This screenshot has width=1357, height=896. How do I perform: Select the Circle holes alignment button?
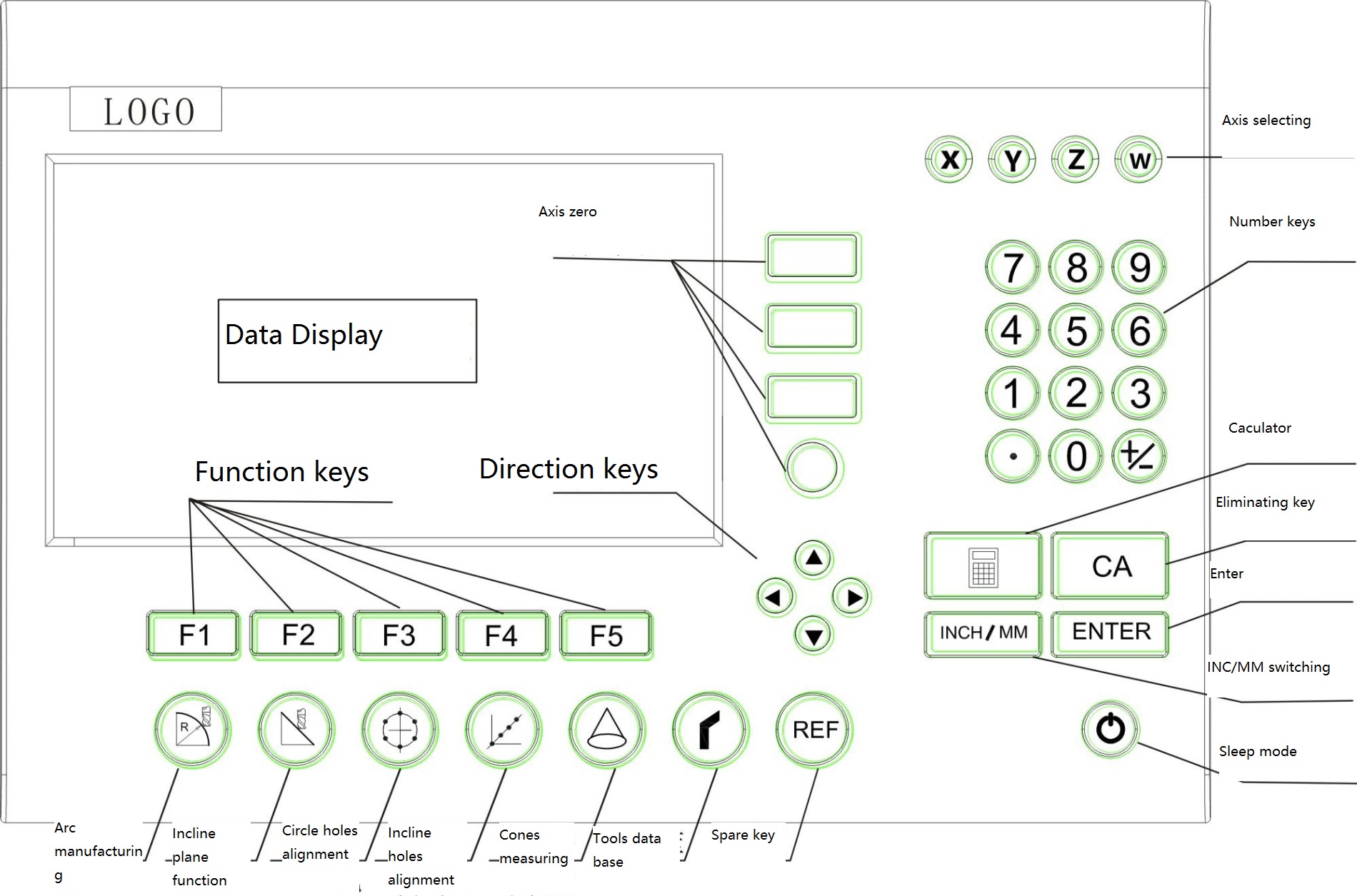click(399, 730)
